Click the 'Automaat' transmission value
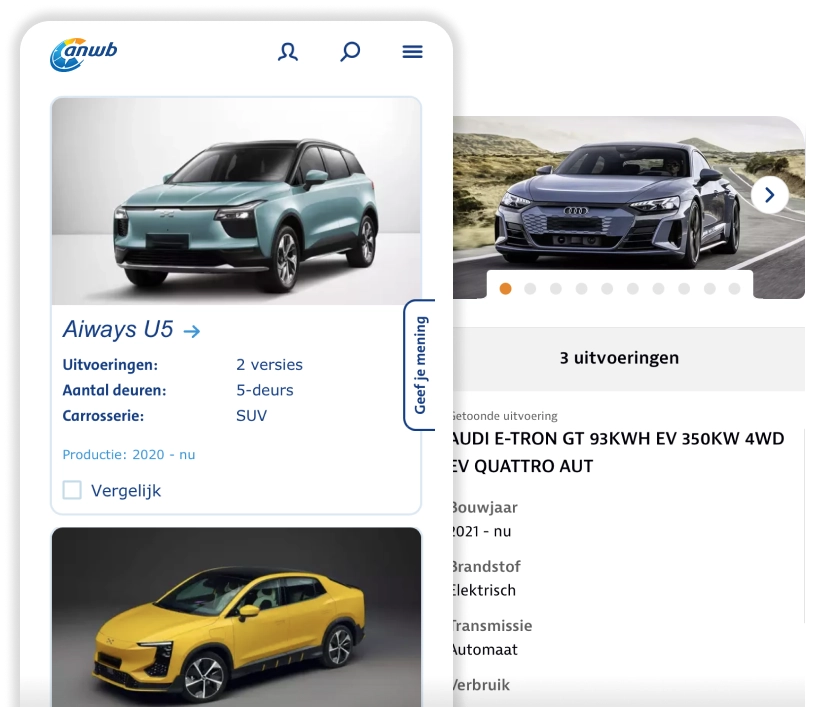The width and height of the screenshot is (825, 707). click(x=485, y=650)
